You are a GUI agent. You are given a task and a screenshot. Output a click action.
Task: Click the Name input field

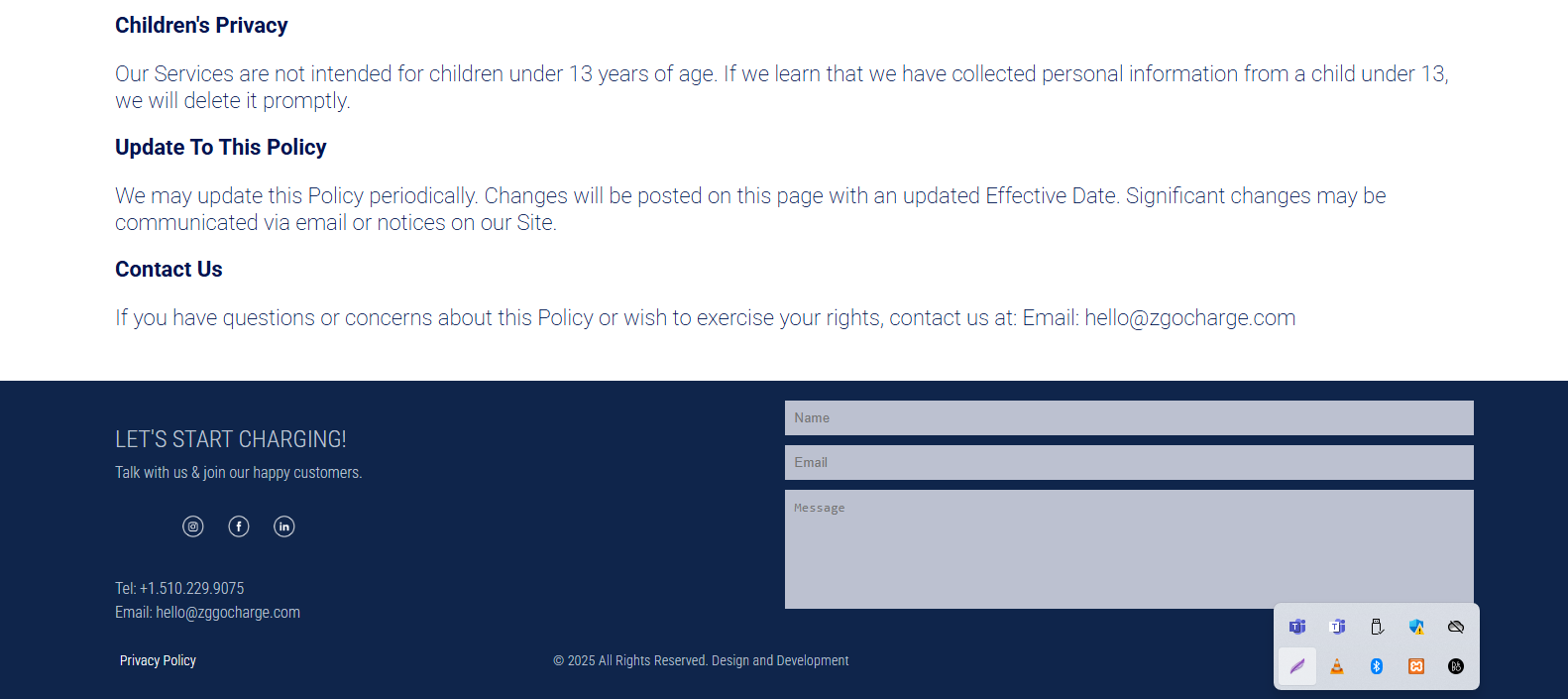(x=1129, y=418)
